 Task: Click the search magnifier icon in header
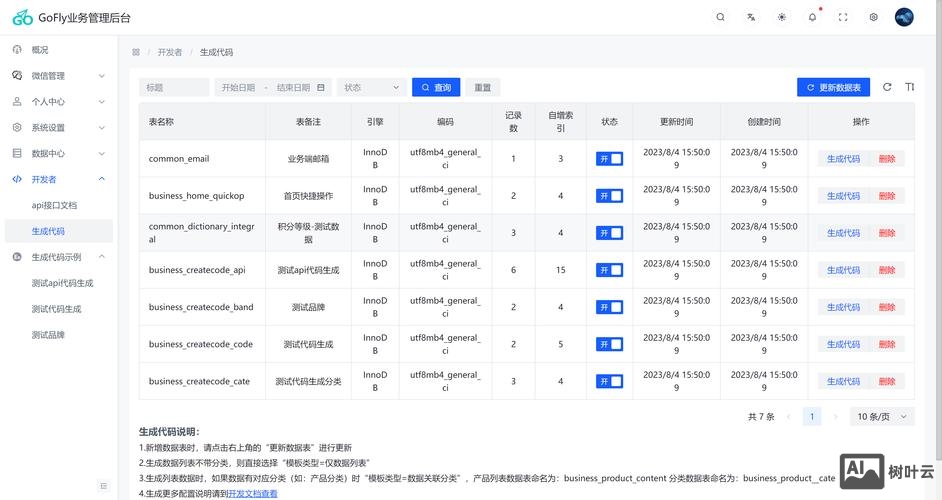point(721,17)
